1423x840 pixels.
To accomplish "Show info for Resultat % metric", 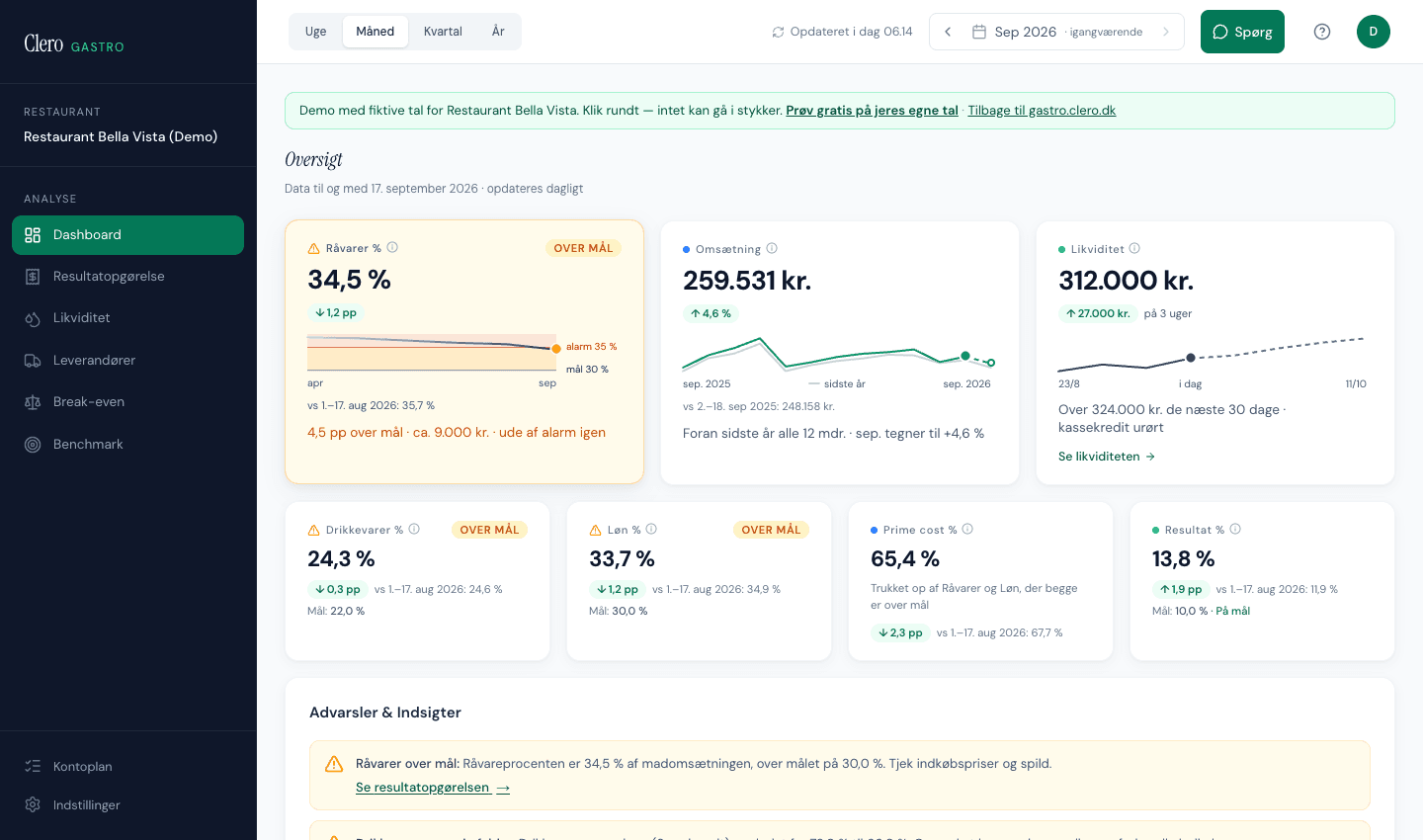I will 1235,529.
